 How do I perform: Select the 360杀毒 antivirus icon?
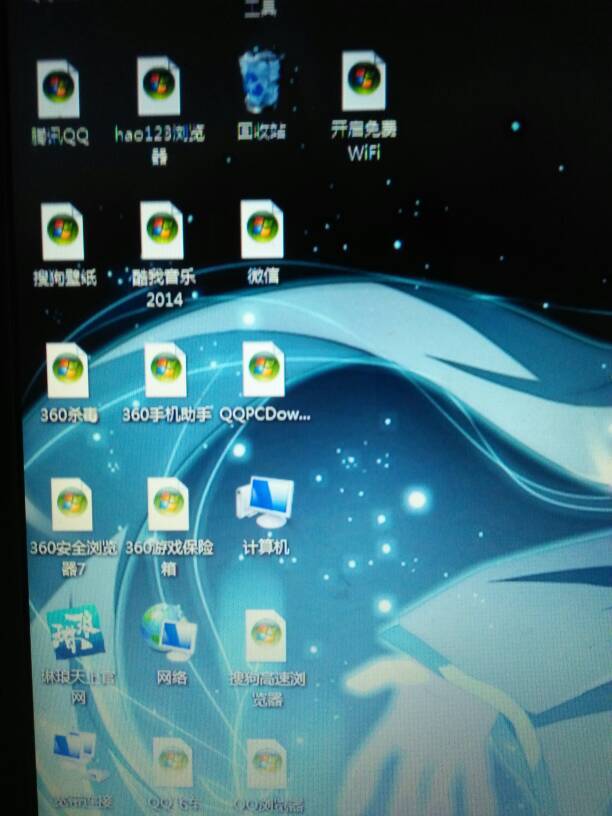click(68, 371)
